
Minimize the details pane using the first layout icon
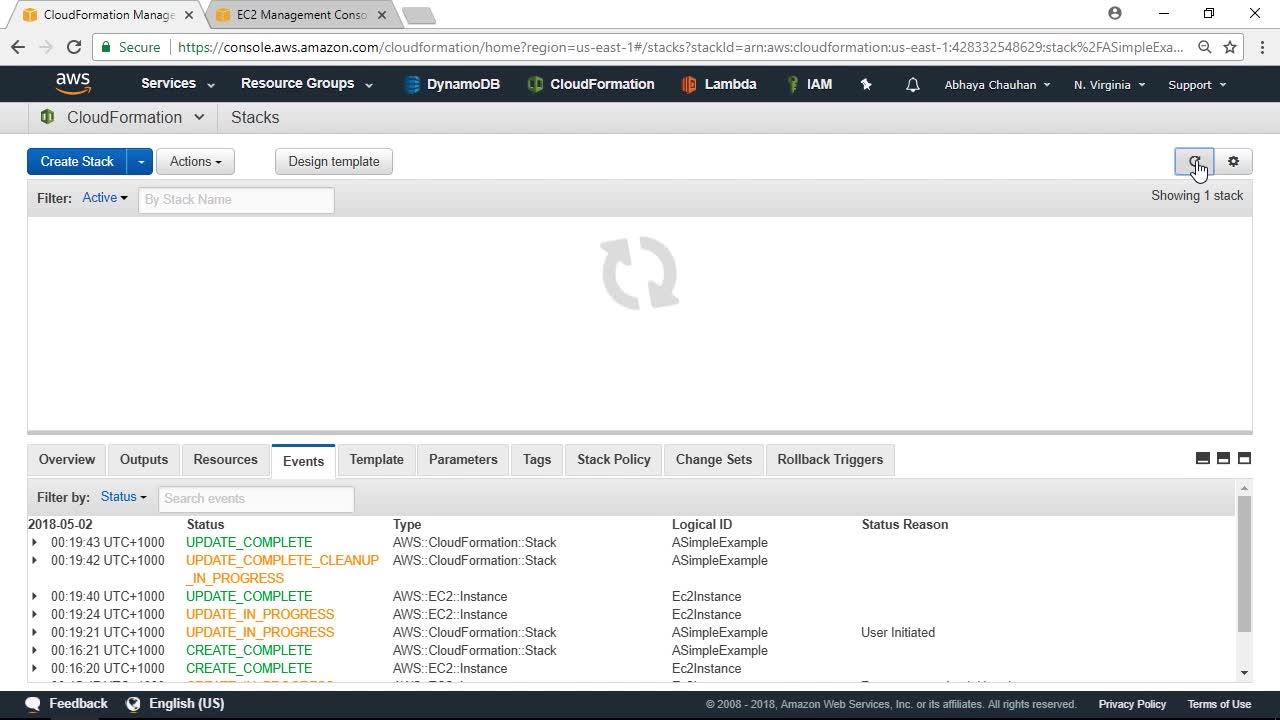[x=1203, y=458]
